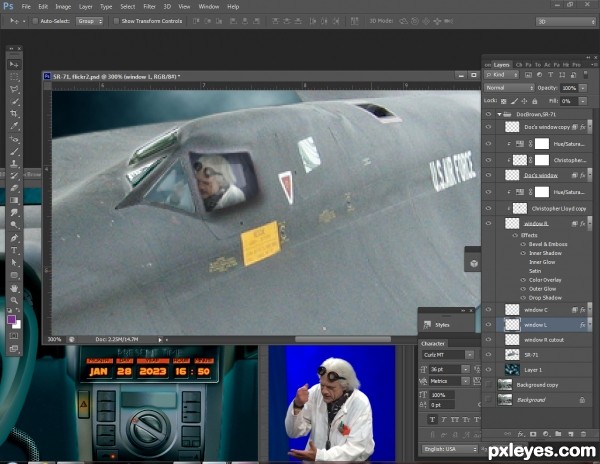Enable the Auto-Select checkbox

click(x=35, y=21)
